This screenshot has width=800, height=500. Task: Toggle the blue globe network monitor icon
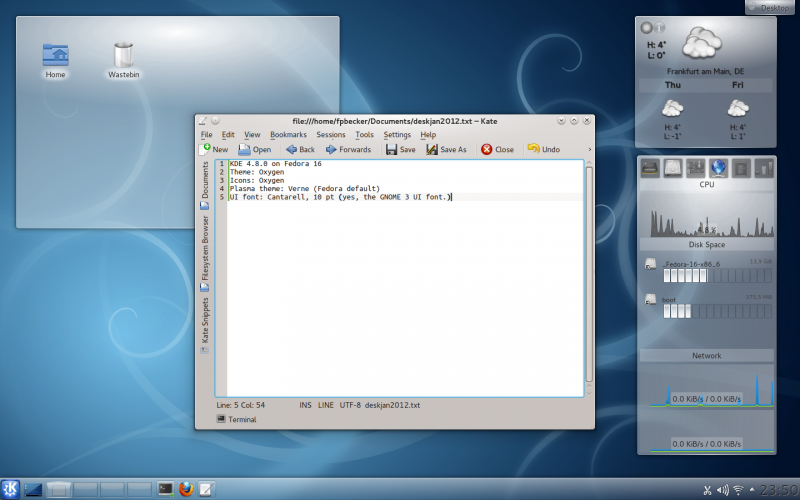(718, 168)
